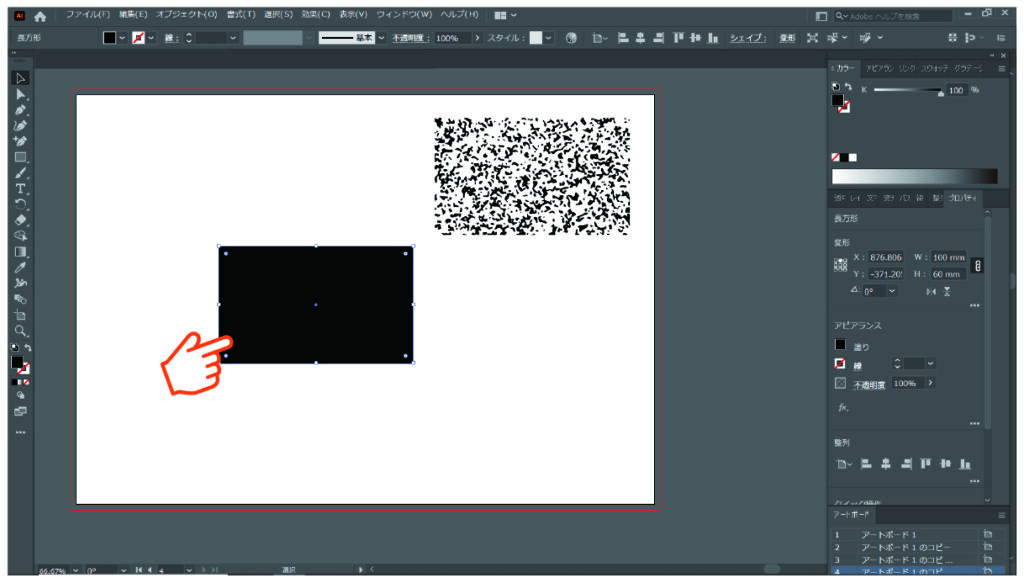Click the H height input field

point(948,274)
